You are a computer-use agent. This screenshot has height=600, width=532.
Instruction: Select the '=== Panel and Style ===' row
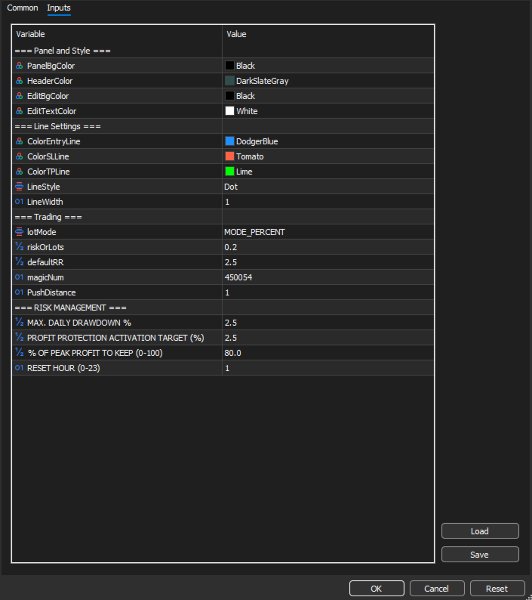[x=223, y=51]
